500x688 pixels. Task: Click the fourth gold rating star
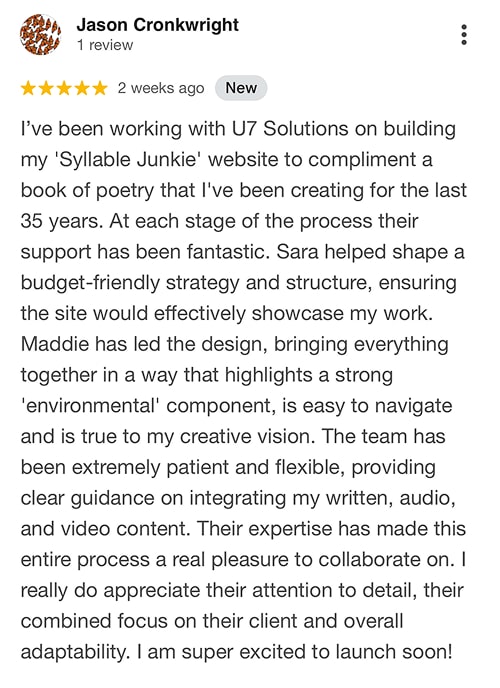pyautogui.click(x=82, y=88)
